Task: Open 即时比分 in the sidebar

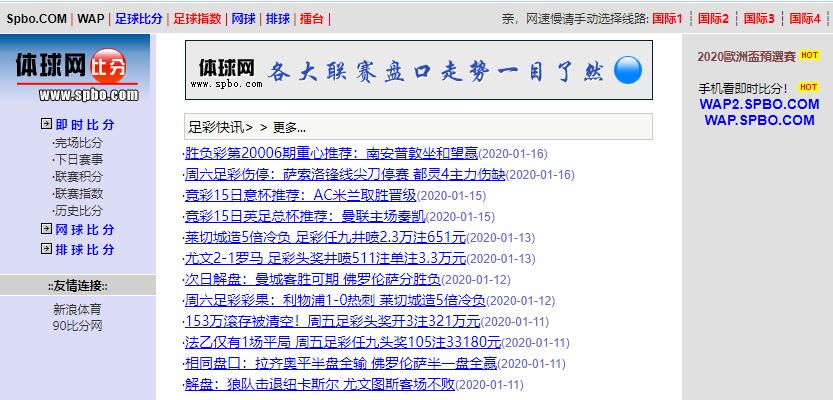Action: [85, 125]
